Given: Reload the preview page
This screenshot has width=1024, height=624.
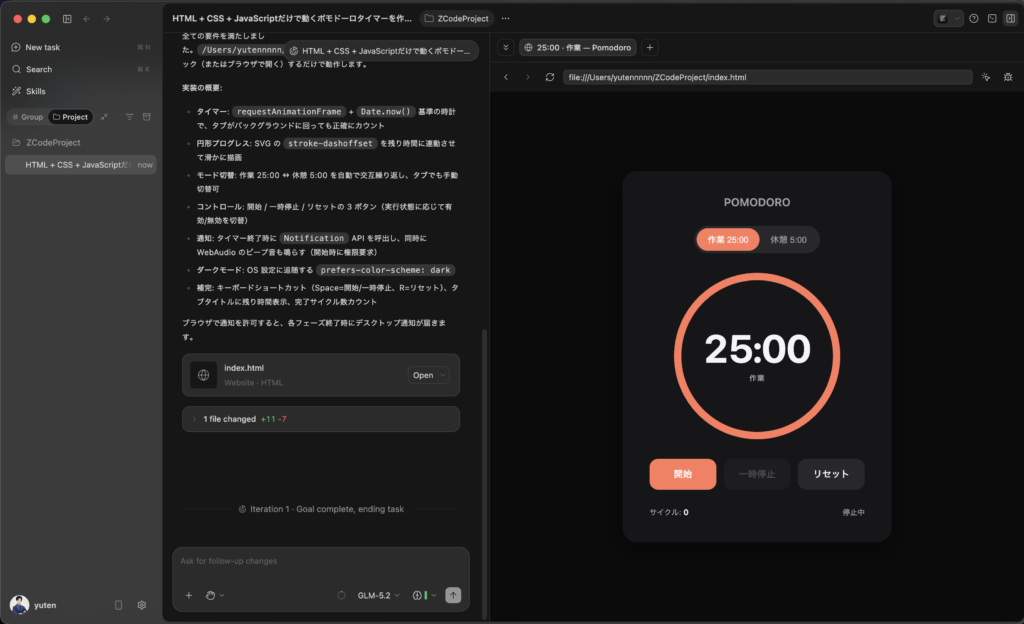Looking at the screenshot, I should tap(550, 77).
